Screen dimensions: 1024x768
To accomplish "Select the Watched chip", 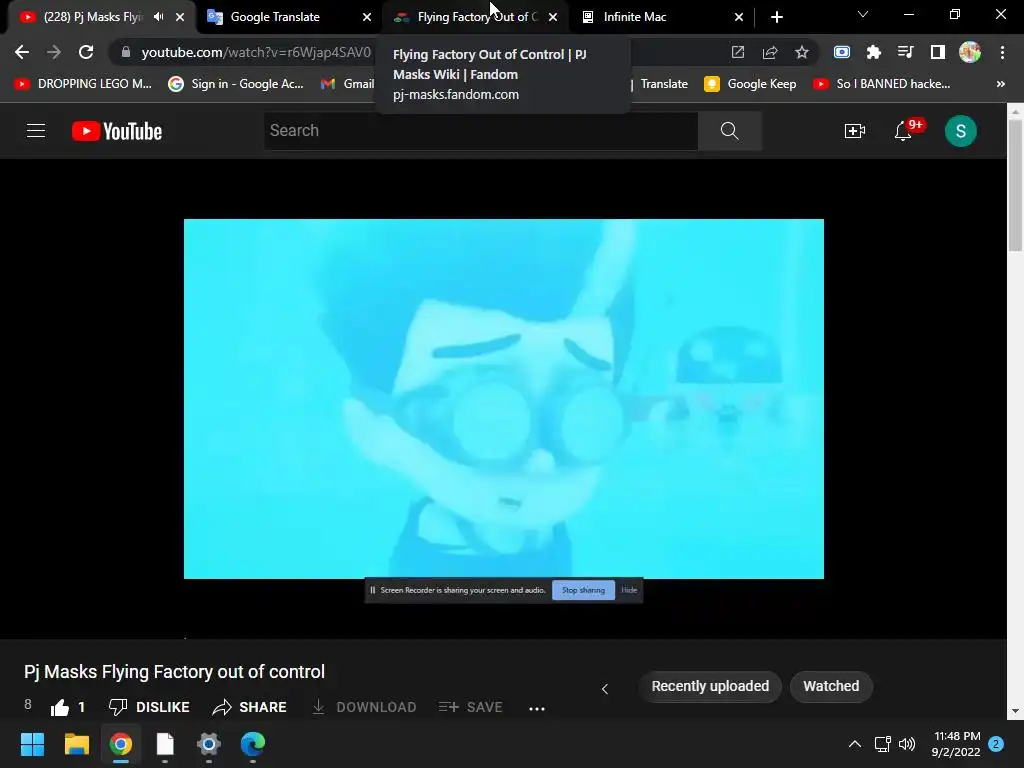I will 831,686.
